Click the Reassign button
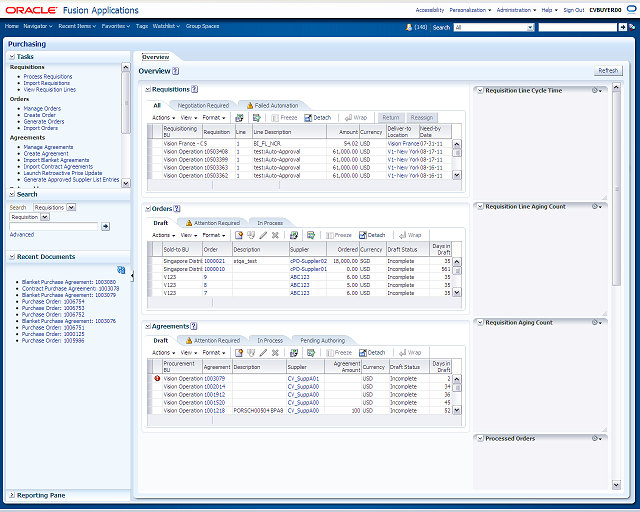The width and height of the screenshot is (640, 512). pyautogui.click(x=422, y=118)
